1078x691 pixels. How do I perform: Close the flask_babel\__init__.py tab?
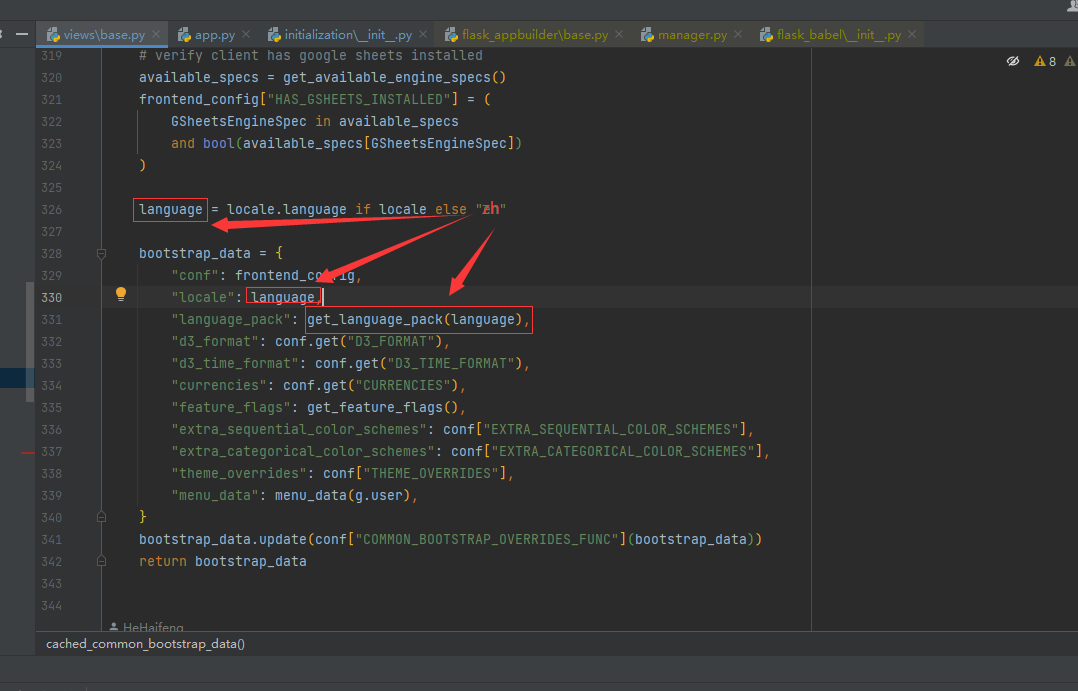coord(912,34)
